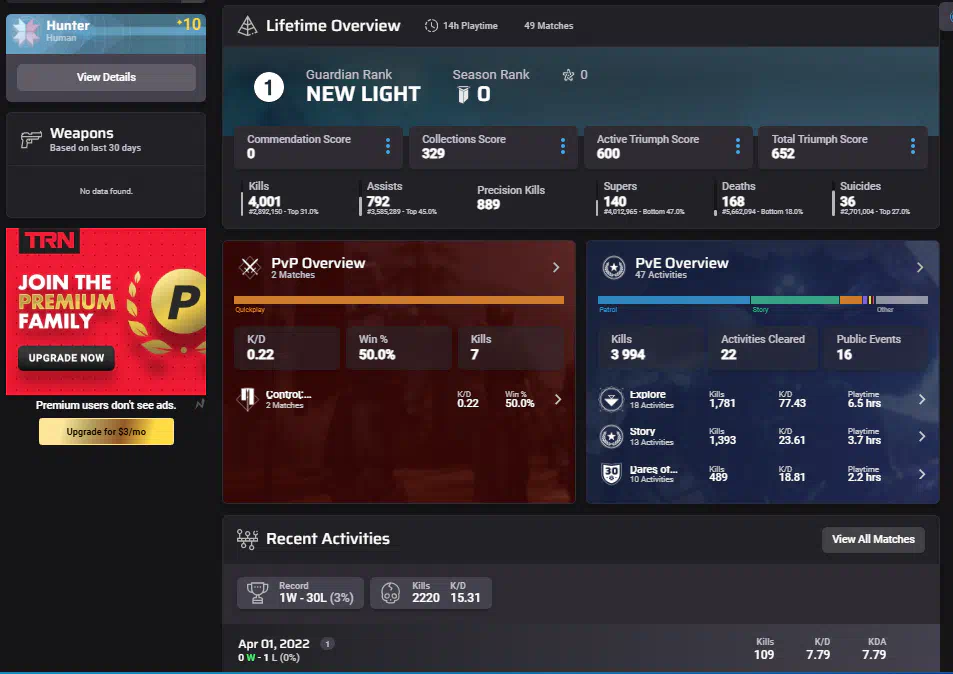The height and width of the screenshot is (674, 953).
Task: Open Collections Score three-dot menu
Action: pos(563,147)
